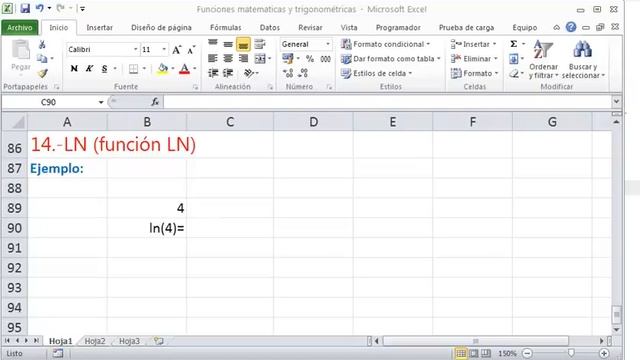640x360 pixels.
Task: Decrease indent in Alineación group
Action: click(x=213, y=73)
